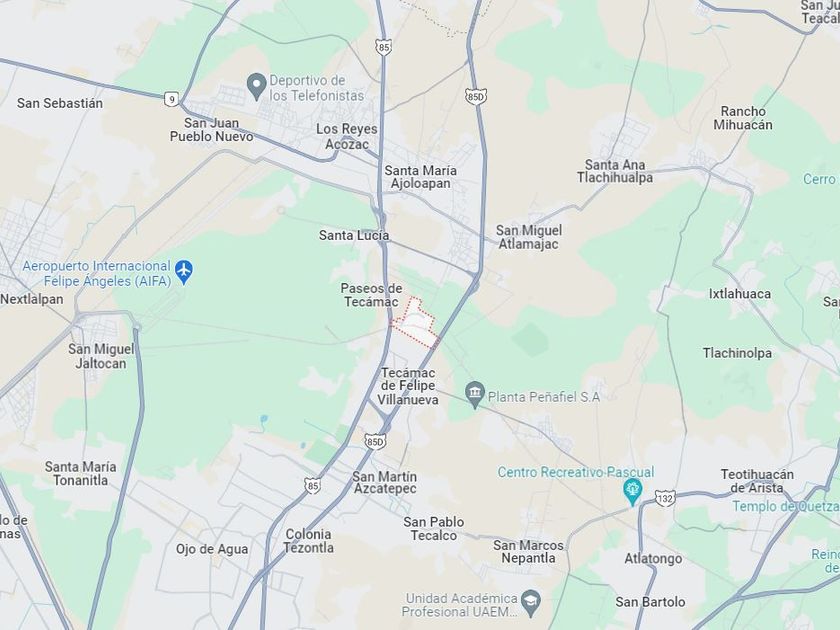Click the Planta Peñafiel S.A museum icon
840x630 pixels.
475,395
